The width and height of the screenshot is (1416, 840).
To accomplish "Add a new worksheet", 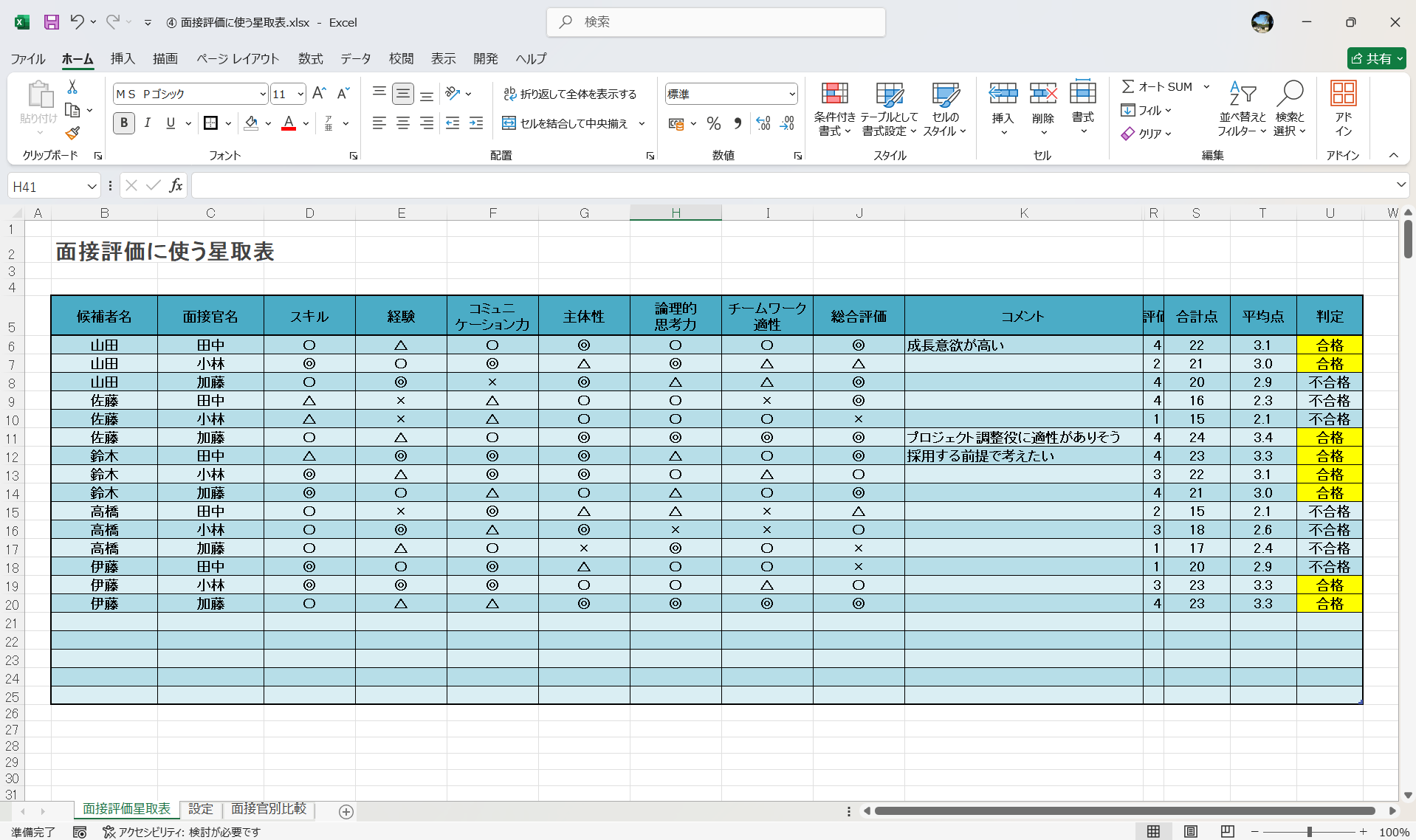I will (x=346, y=811).
